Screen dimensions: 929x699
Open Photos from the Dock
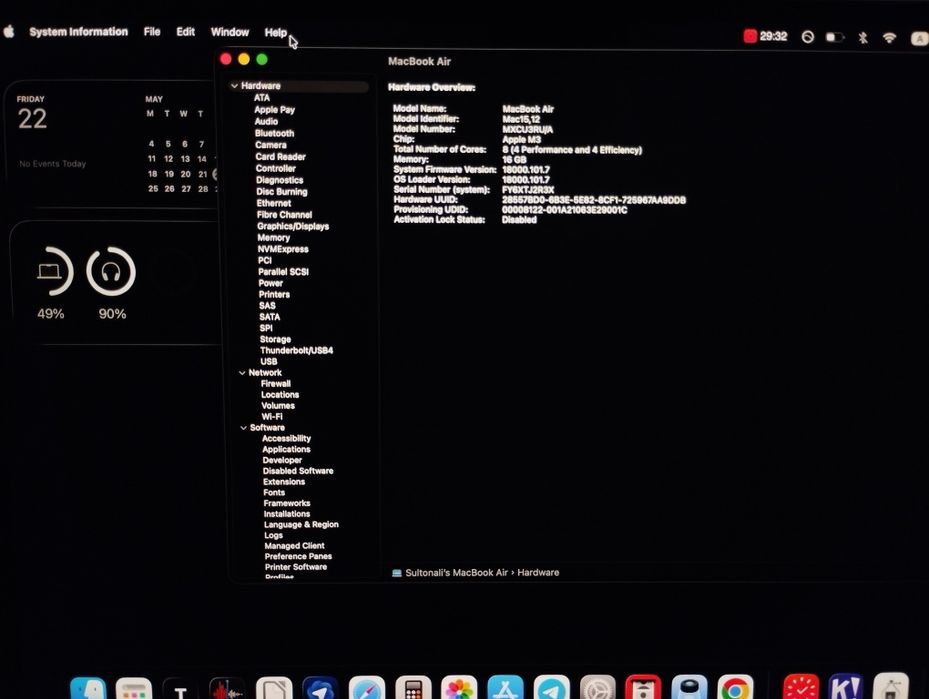459,688
